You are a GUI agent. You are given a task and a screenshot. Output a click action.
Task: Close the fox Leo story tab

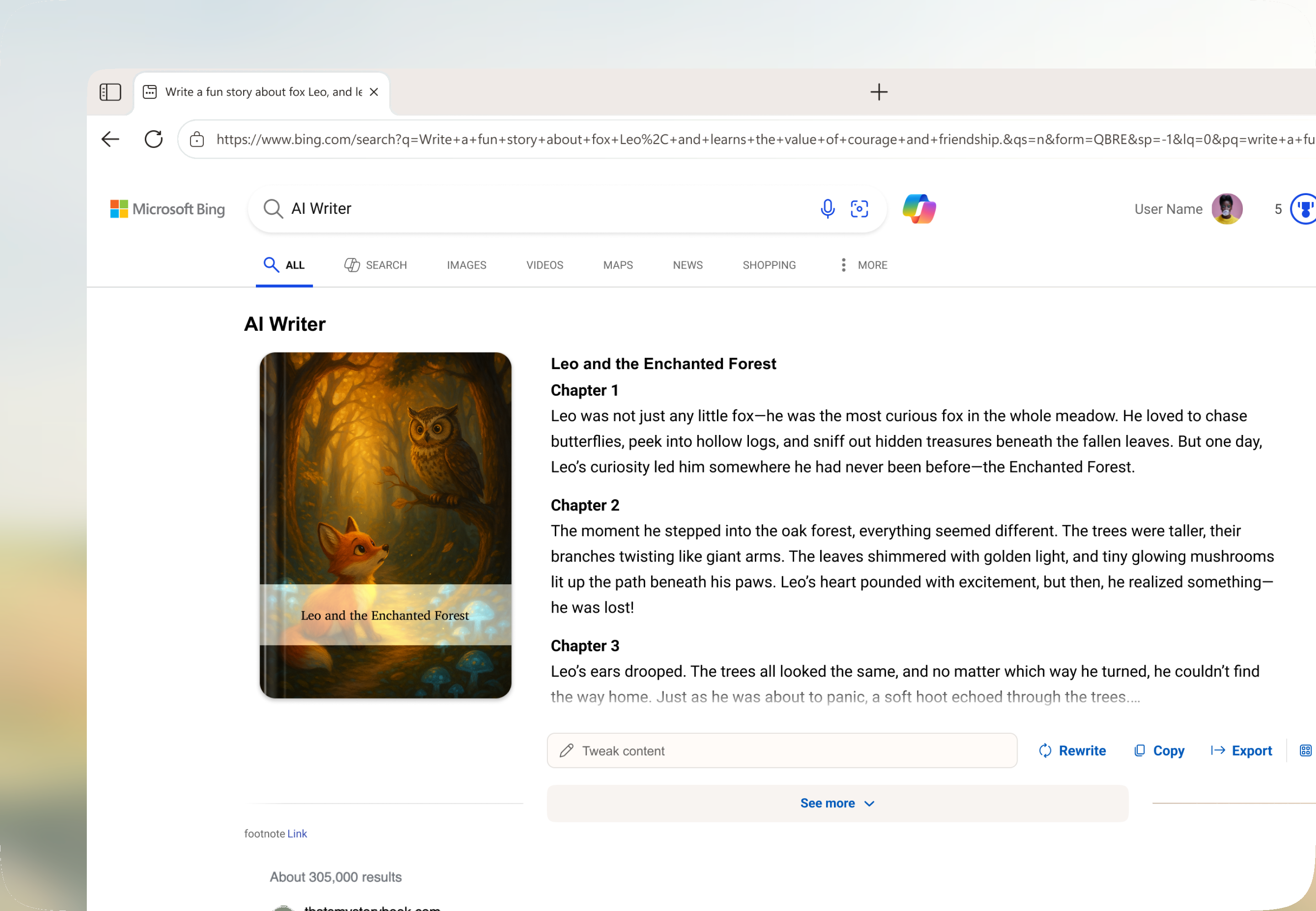374,92
